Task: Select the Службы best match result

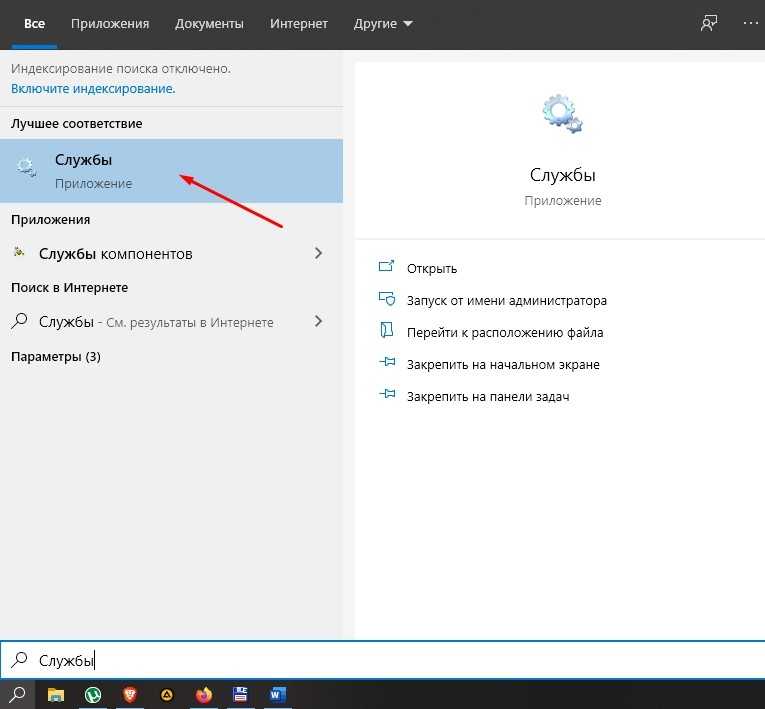Action: 171,171
